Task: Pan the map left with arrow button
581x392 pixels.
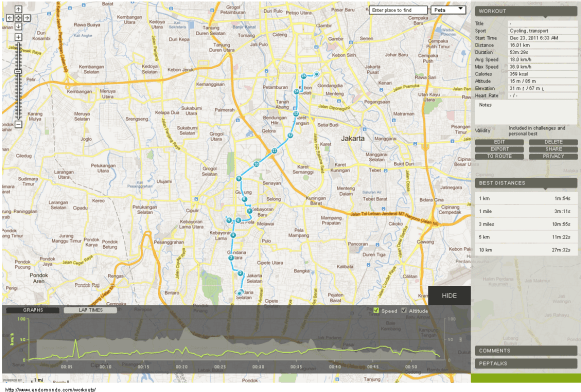Action: coord(10,18)
